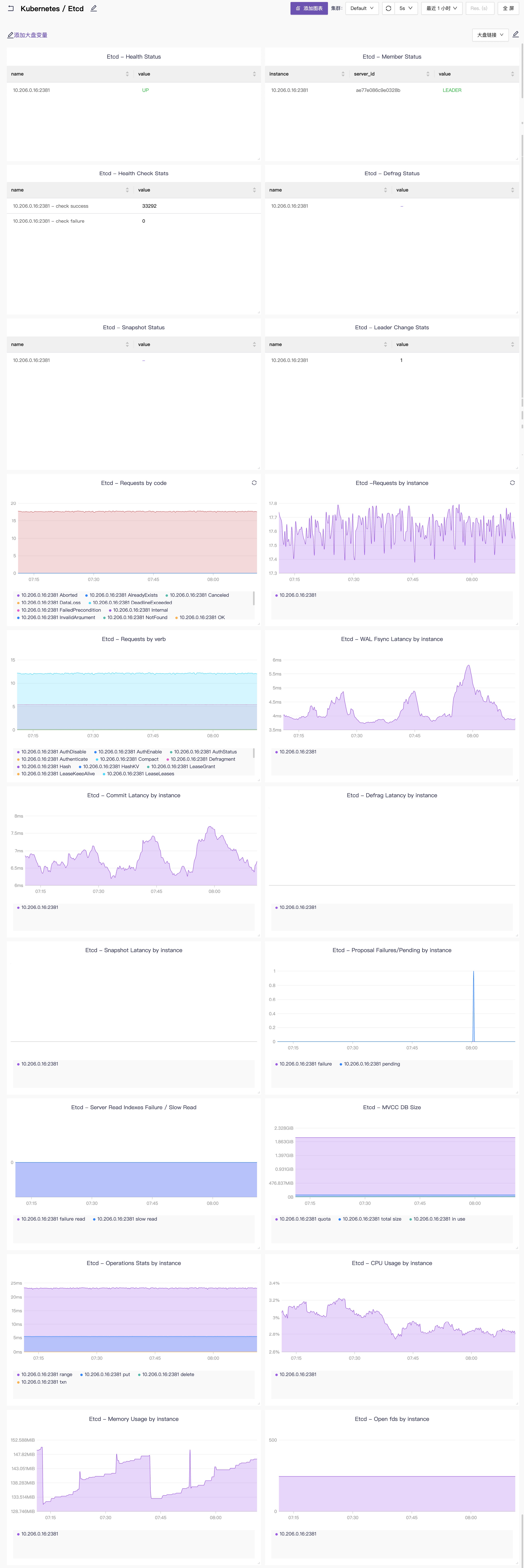This screenshot has height=1568, width=524.
Task: Open the 5s refresh interval dropdown
Action: (406, 9)
